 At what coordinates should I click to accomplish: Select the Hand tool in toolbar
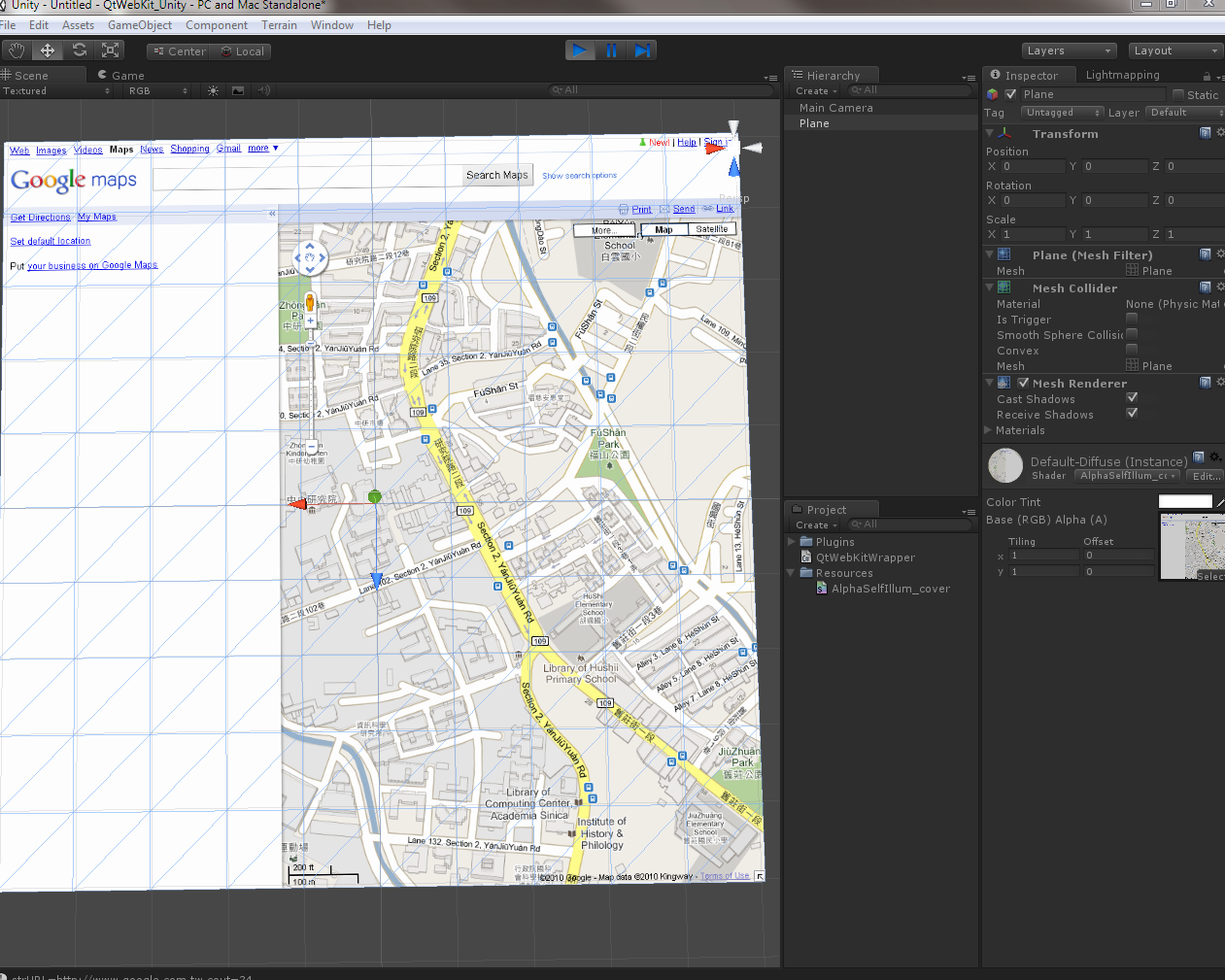coord(17,51)
